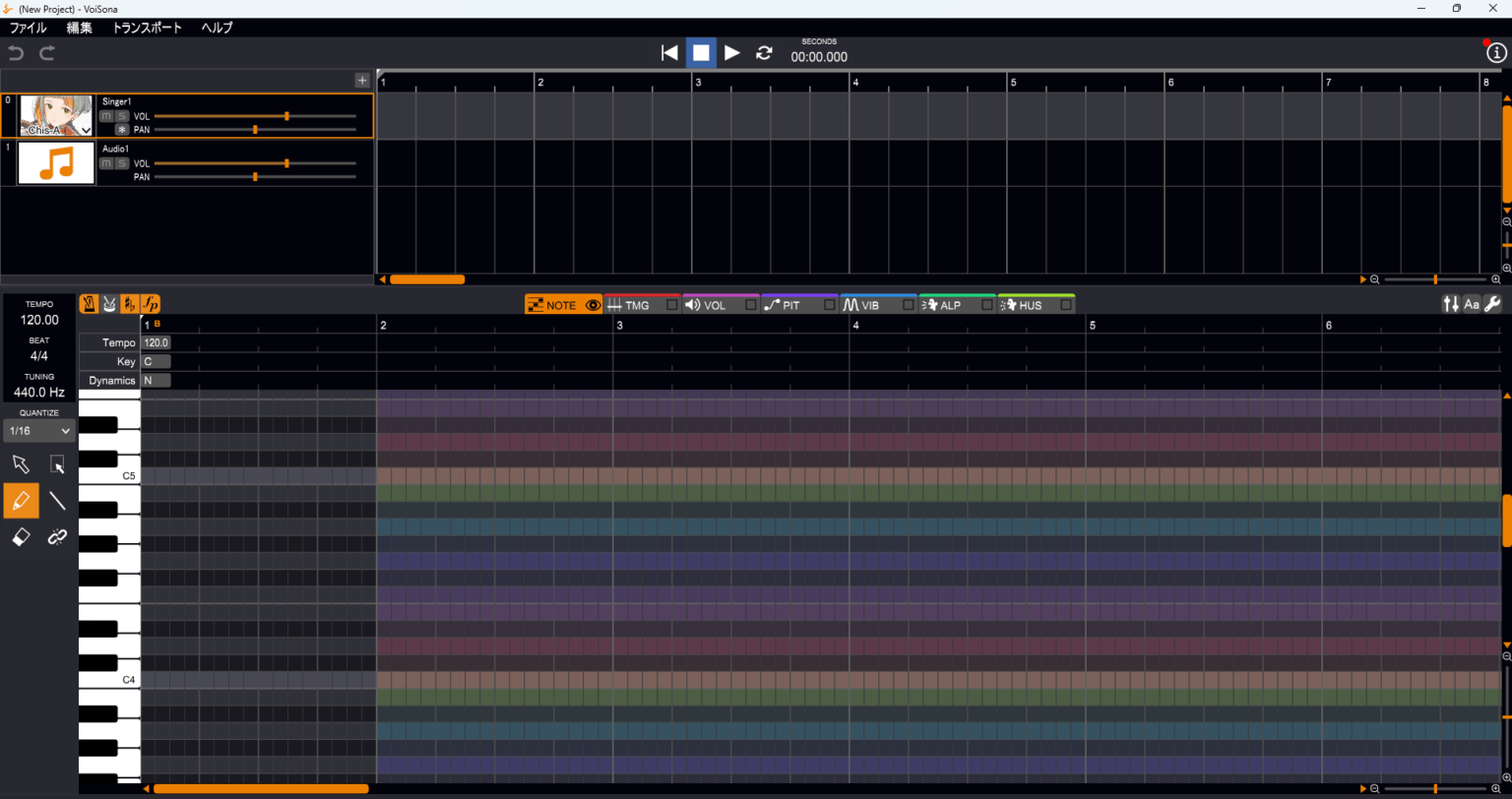Open the Quantize 1/16 dropdown
1512x799 pixels.
[x=39, y=431]
